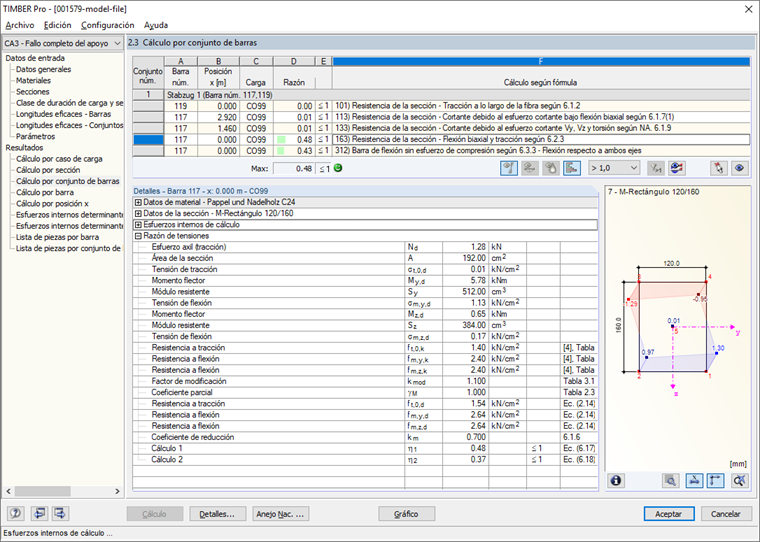Click the previous table arrow icon
Screen dimensions: 760x542
pos(39,513)
